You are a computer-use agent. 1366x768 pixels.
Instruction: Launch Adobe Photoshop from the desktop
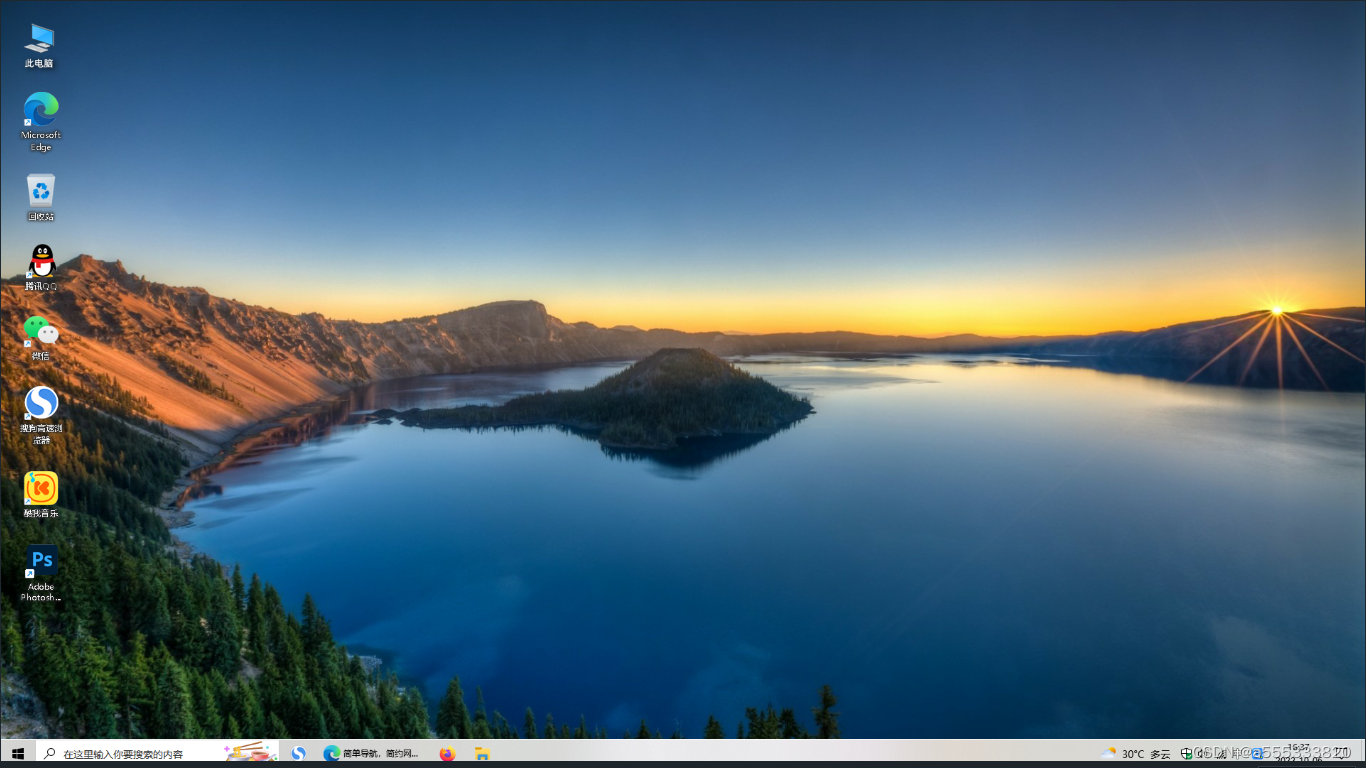click(x=42, y=562)
